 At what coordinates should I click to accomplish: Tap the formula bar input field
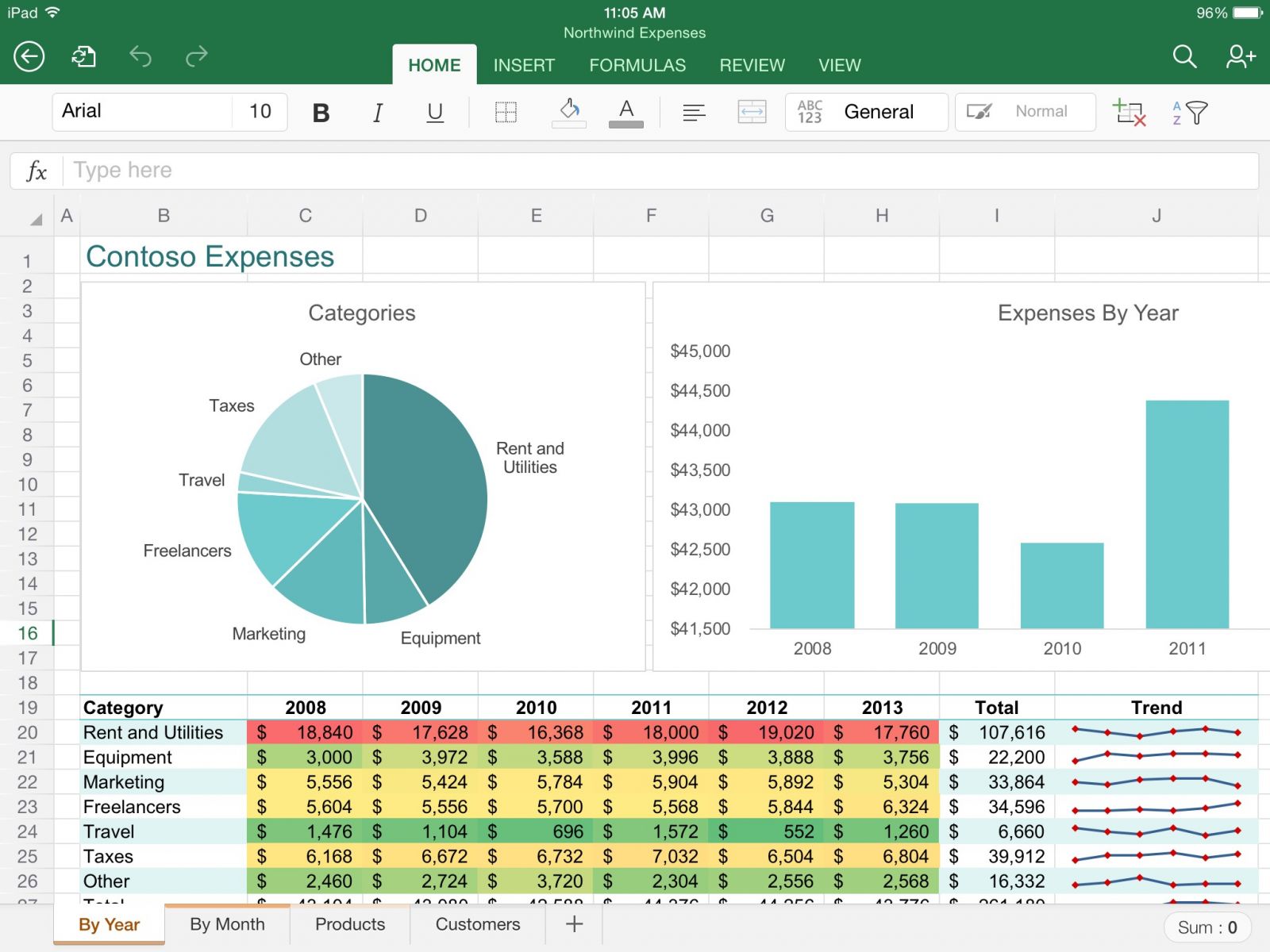click(660, 171)
